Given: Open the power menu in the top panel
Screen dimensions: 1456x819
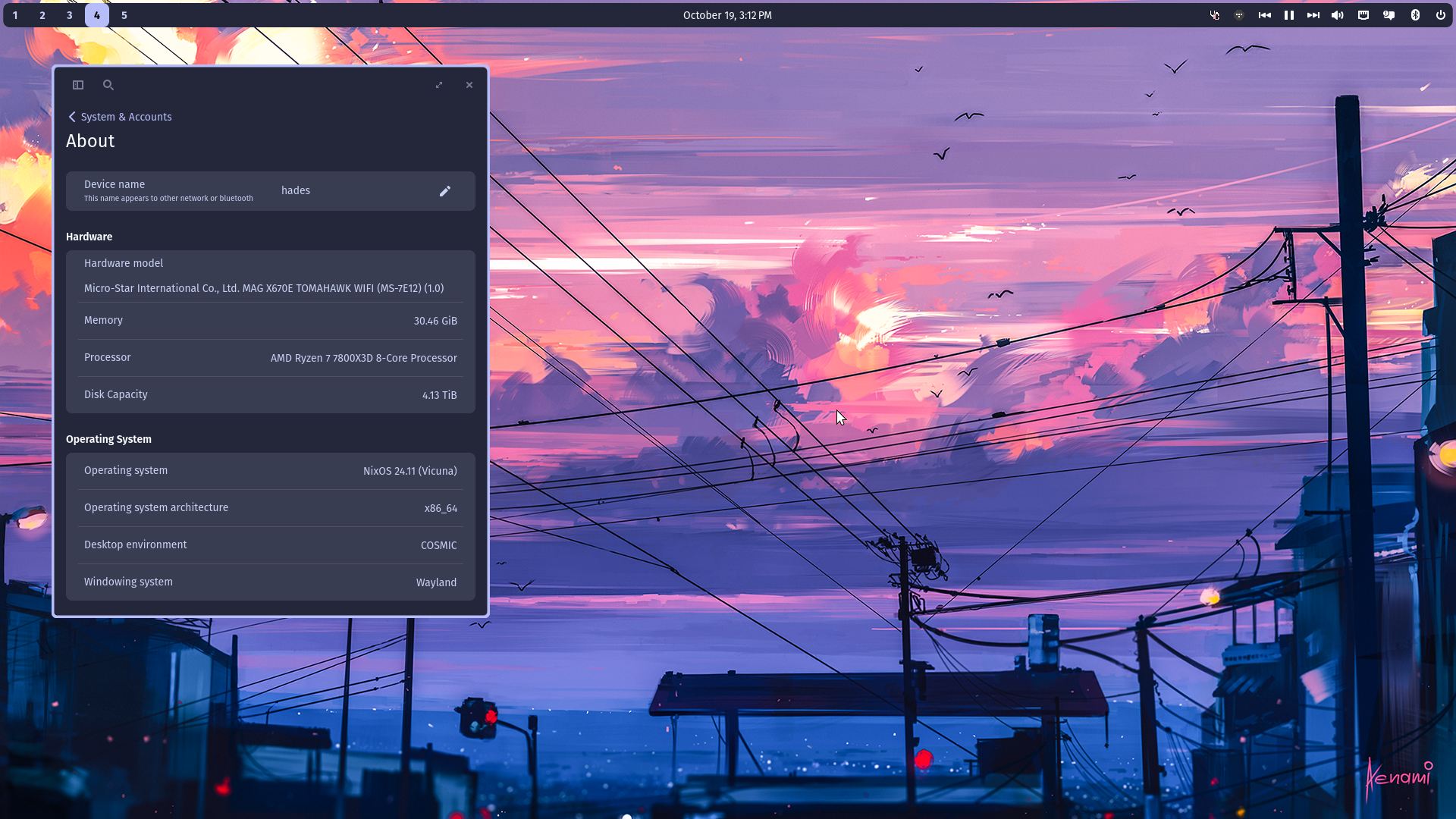Looking at the screenshot, I should click(x=1440, y=15).
